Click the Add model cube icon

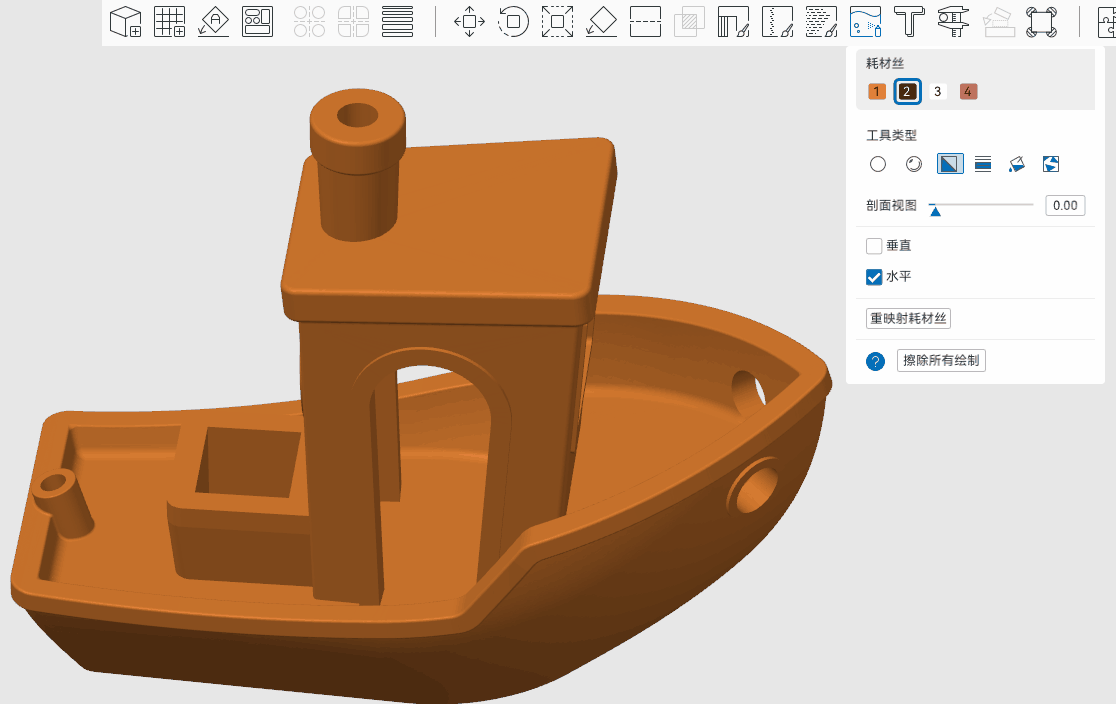point(126,21)
